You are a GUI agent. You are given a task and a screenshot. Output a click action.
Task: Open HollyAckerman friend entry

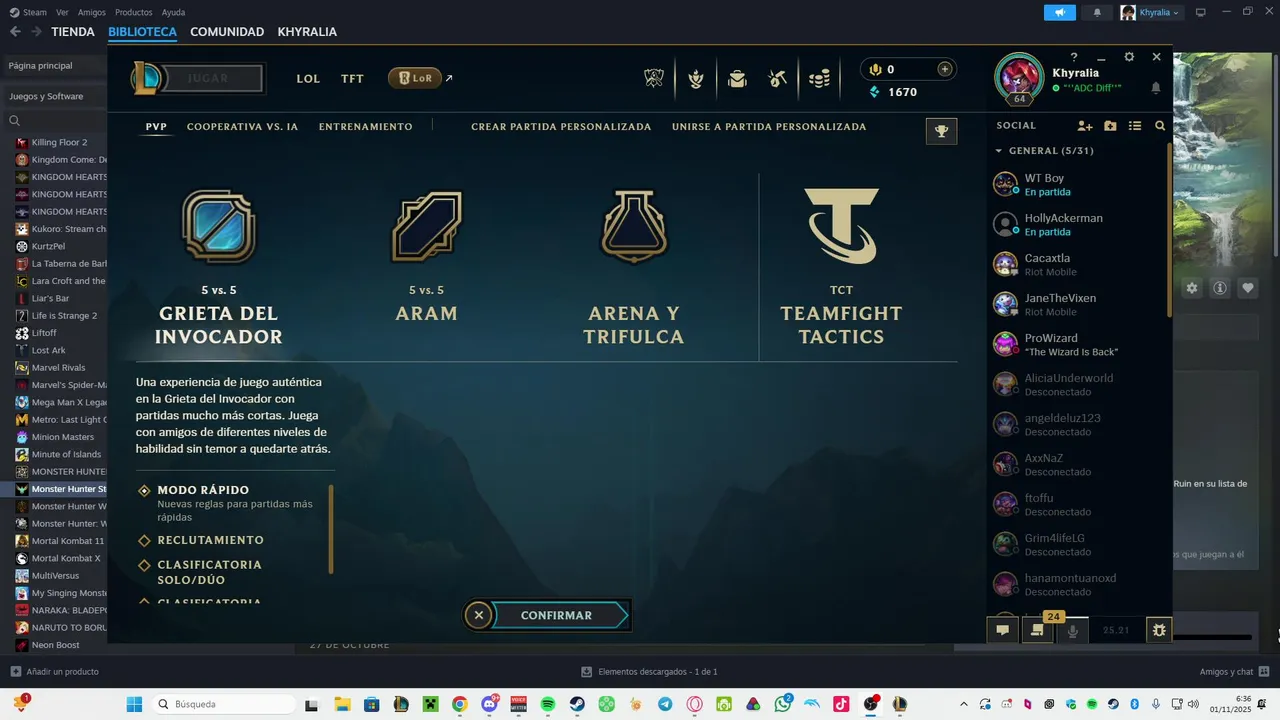(x=1077, y=224)
